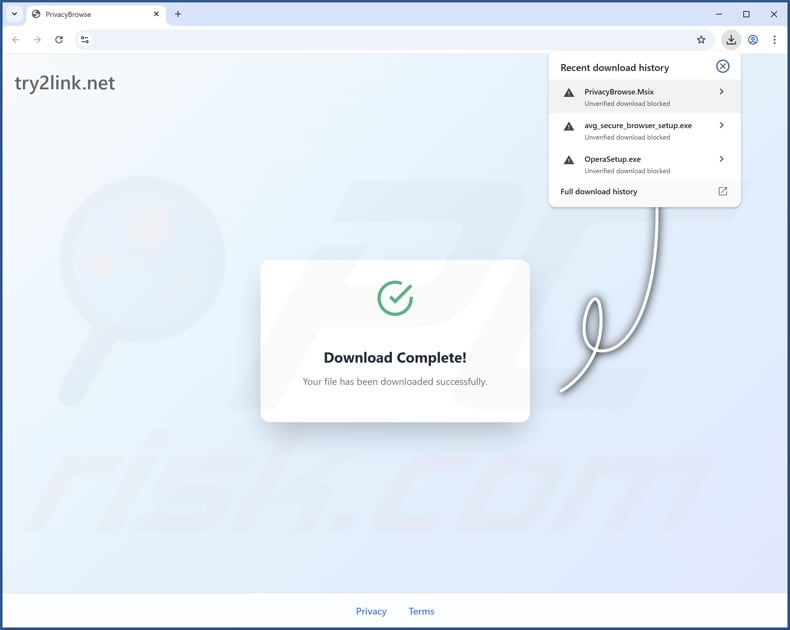Click the Recent download history title

(x=615, y=68)
